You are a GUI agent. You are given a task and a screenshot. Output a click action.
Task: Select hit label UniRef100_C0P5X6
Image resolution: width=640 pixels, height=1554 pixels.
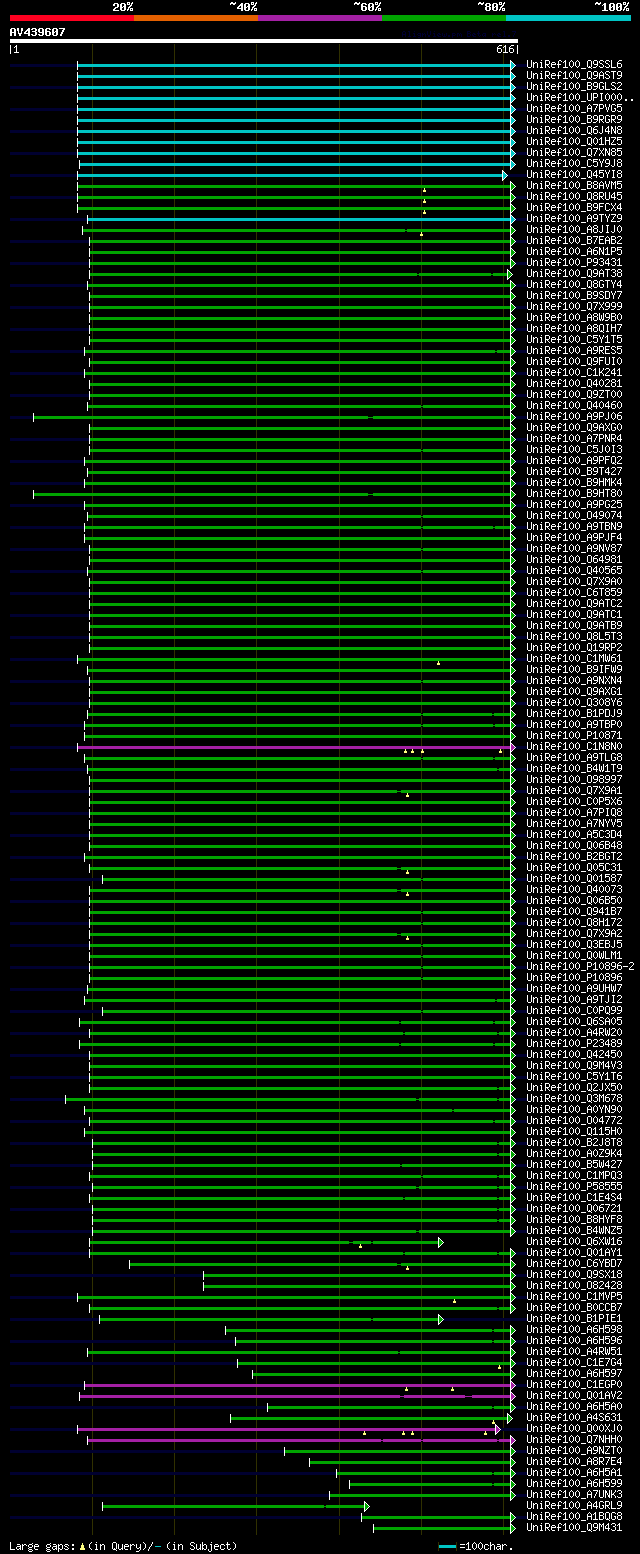574,802
